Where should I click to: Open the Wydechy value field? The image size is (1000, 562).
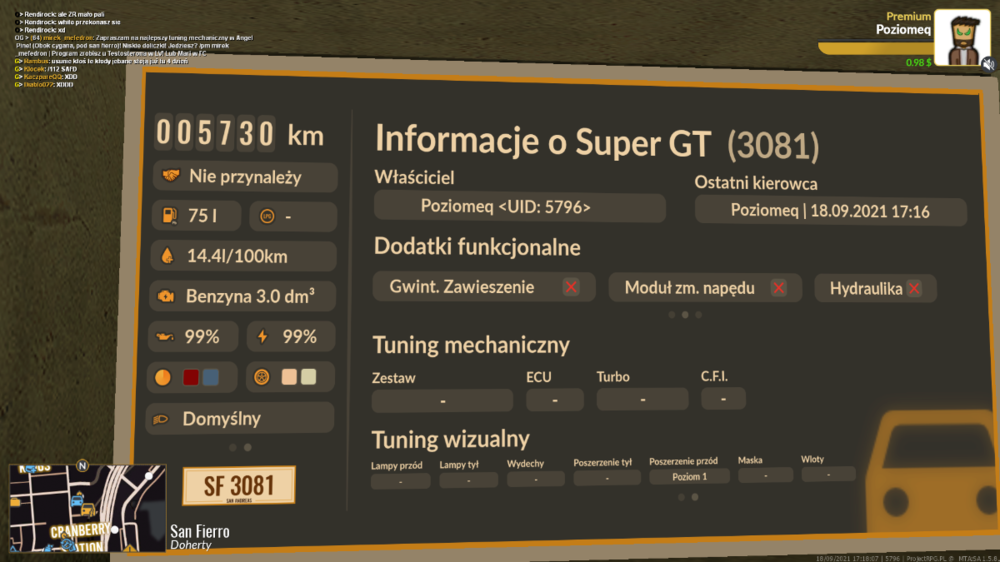click(536, 479)
